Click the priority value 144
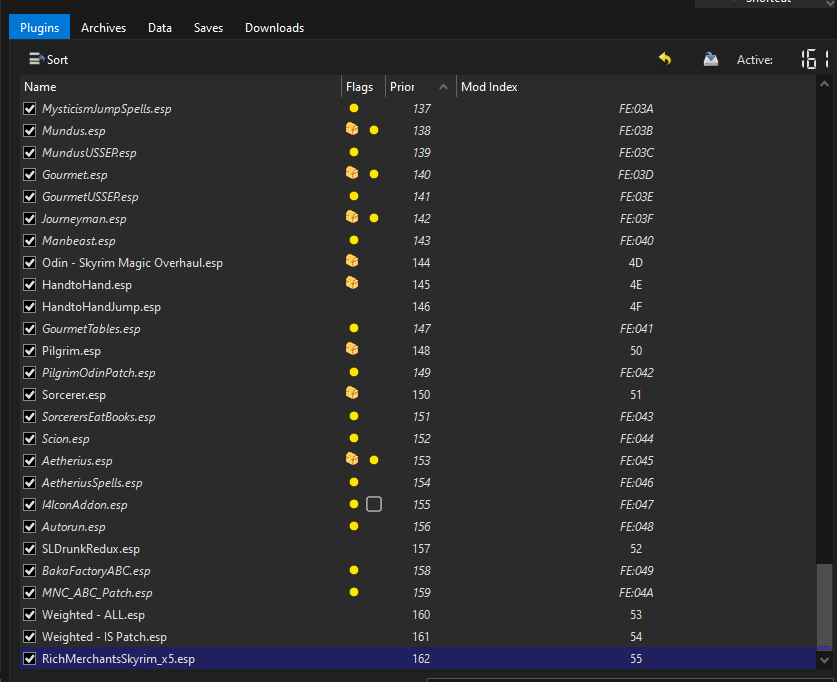This screenshot has height=682, width=837. coord(421,263)
